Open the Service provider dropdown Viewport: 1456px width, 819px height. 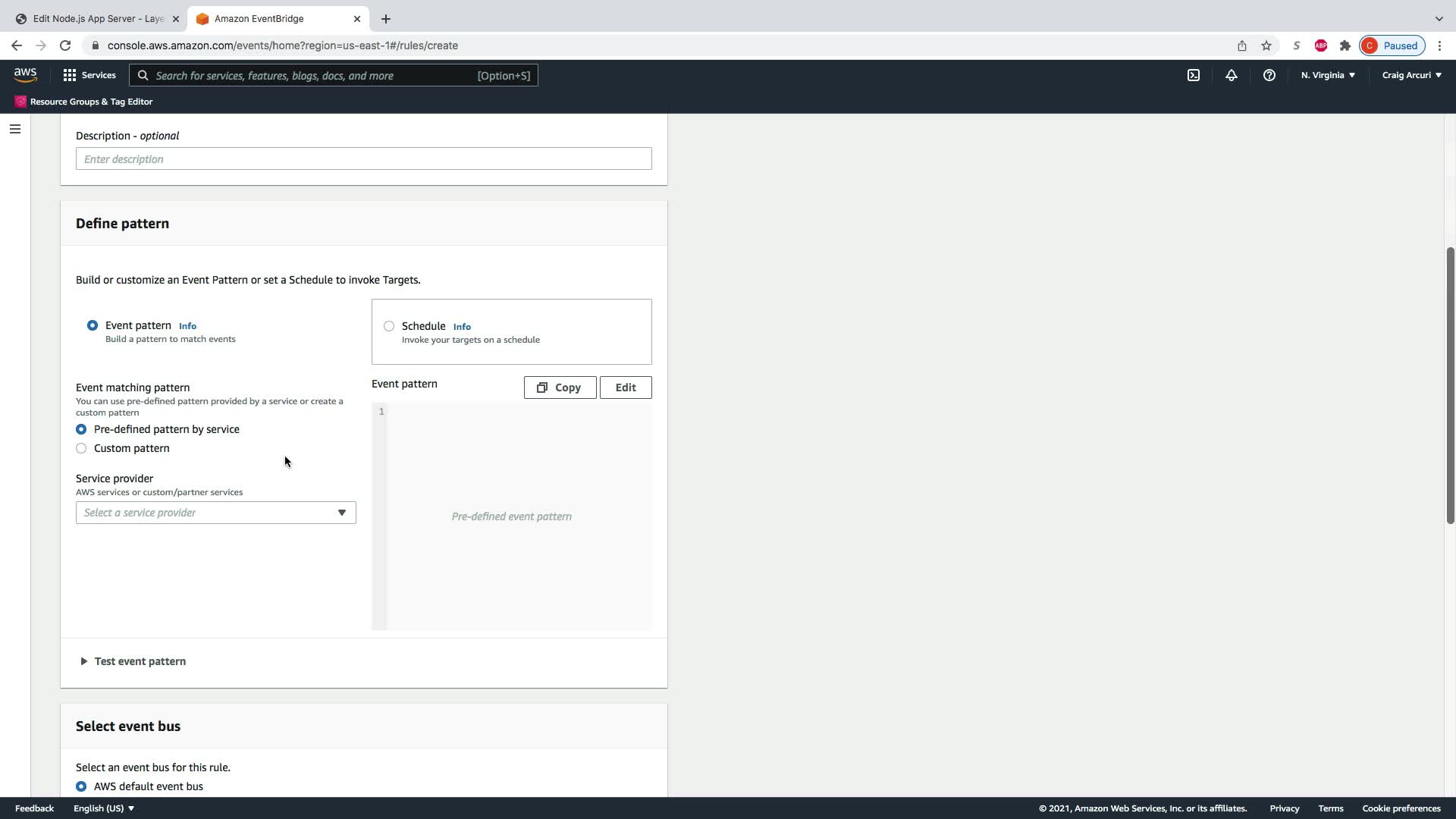[215, 513]
